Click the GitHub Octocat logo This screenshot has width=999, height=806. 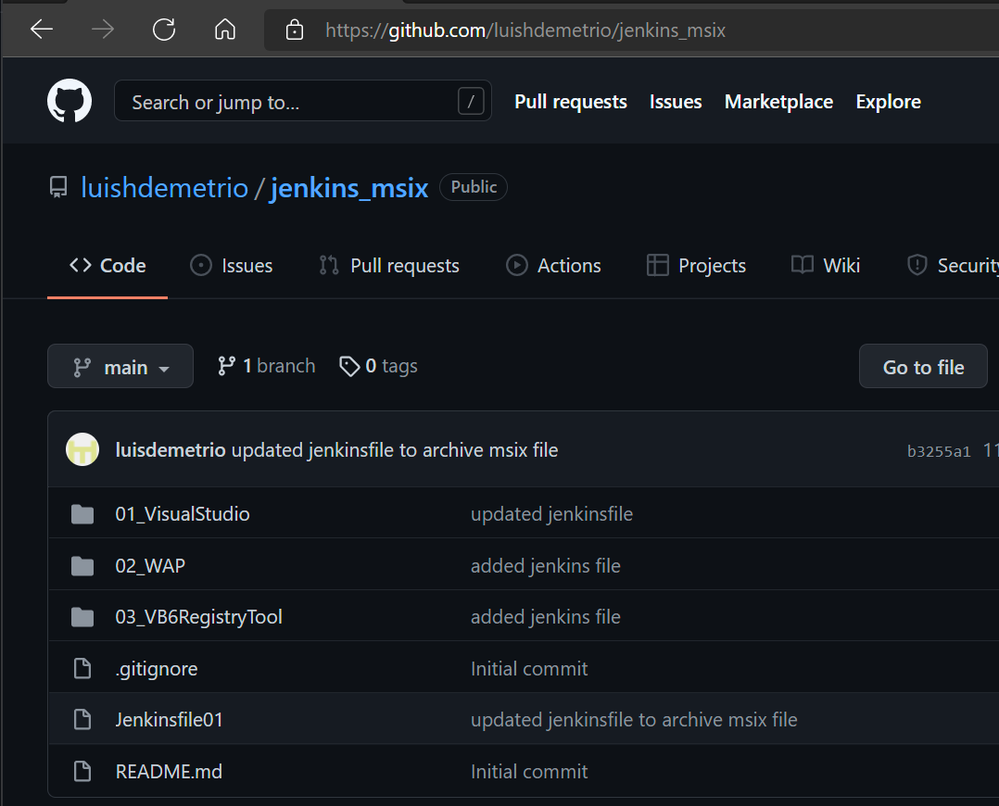[x=69, y=101]
